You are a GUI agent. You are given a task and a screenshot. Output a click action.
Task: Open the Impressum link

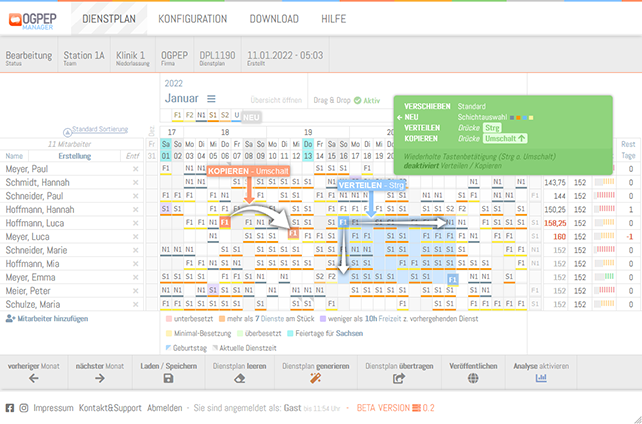[53, 408]
